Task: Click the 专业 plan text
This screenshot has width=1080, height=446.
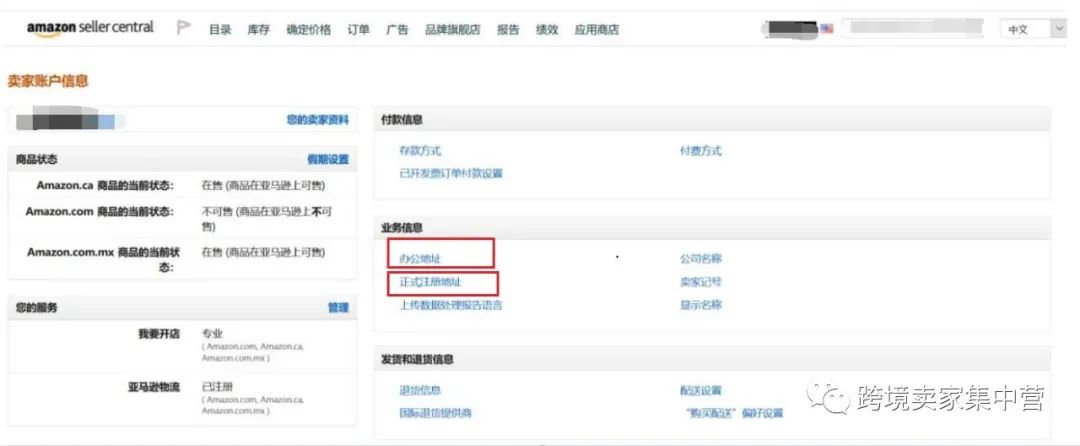Action: 212,333
